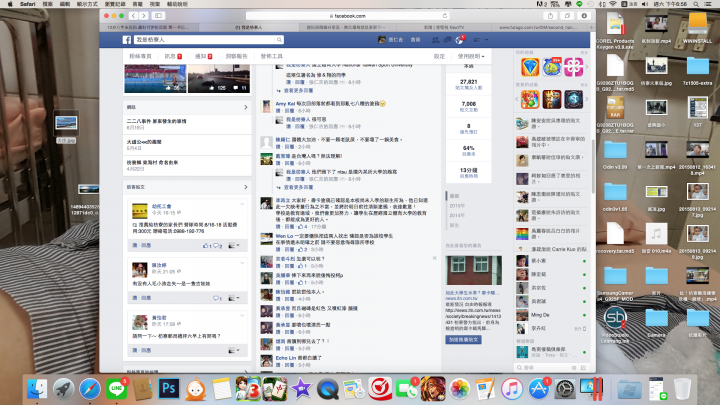Open the photo thumbnail with 125 likes
Image resolution: width=720 pixels, height=405 pixels.
tap(219, 79)
